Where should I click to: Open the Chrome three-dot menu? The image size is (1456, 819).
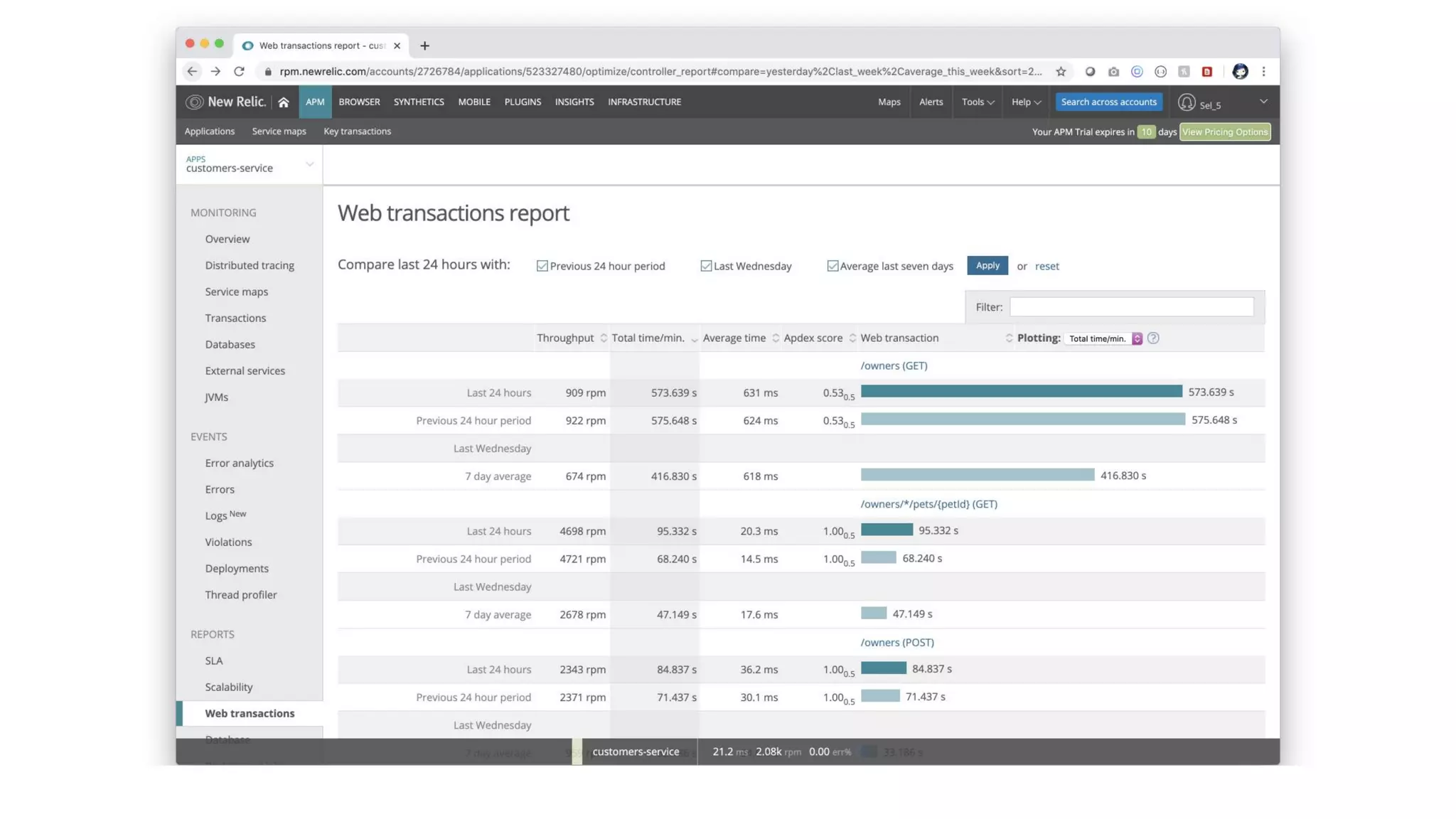[1263, 71]
